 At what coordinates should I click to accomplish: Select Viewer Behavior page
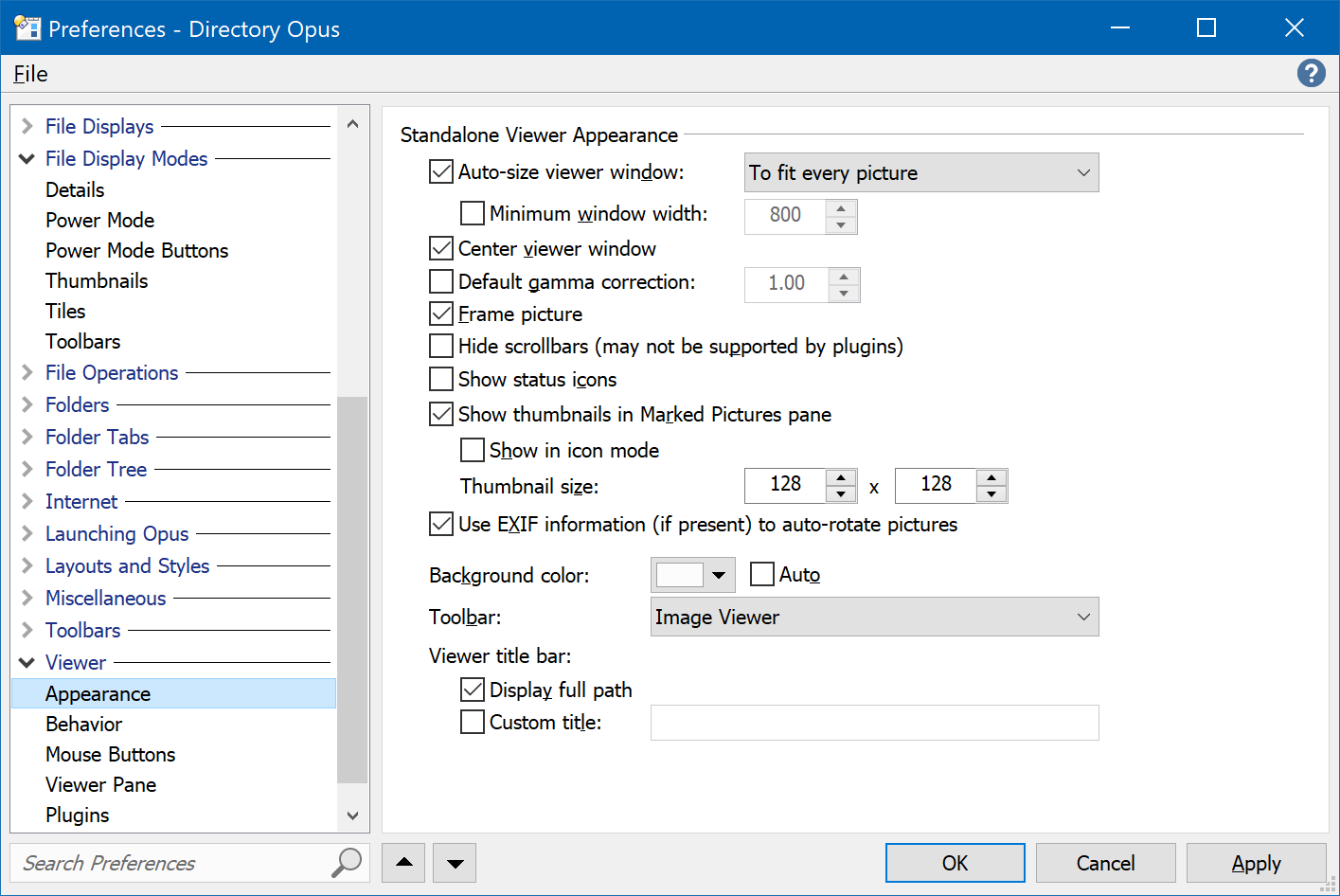point(83,724)
